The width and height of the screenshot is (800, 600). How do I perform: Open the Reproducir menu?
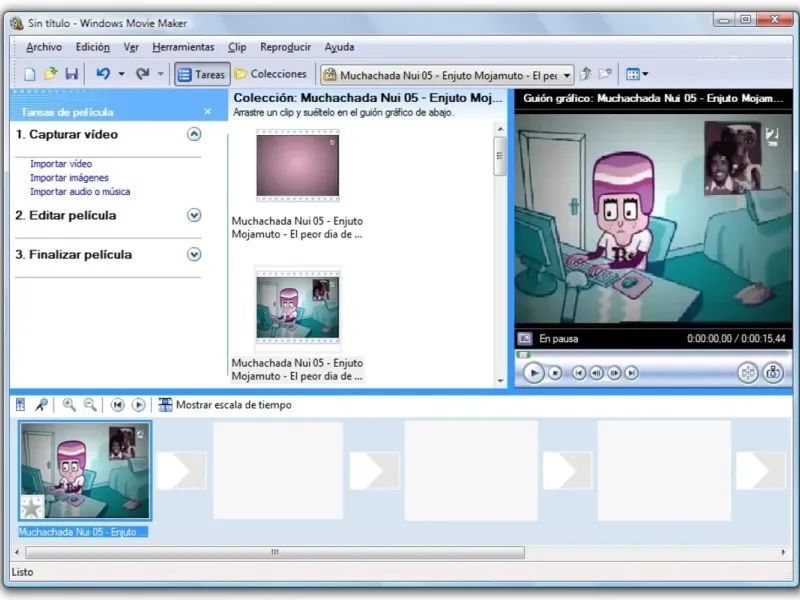[x=285, y=47]
